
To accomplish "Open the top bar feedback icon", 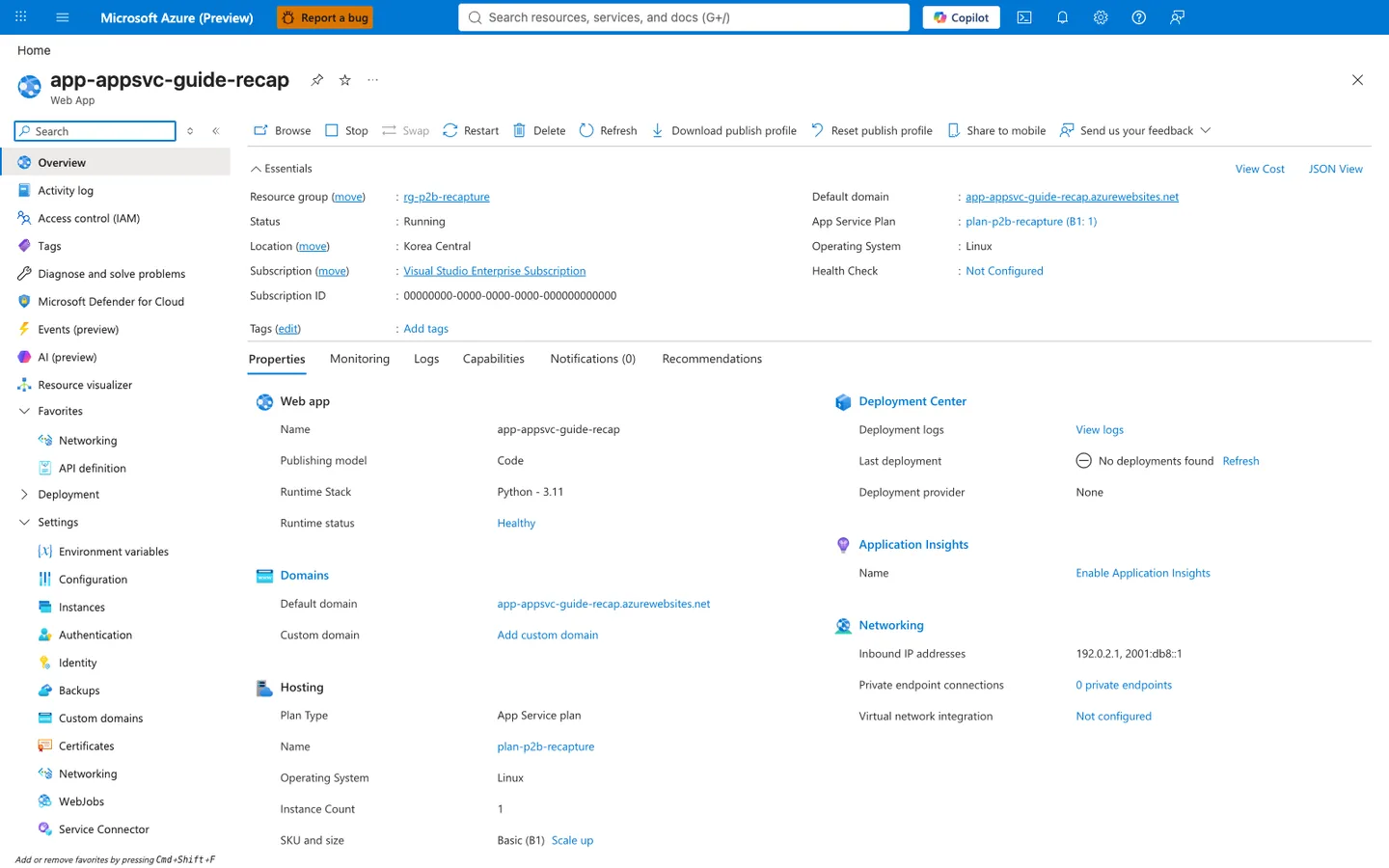I will click(x=1177, y=17).
